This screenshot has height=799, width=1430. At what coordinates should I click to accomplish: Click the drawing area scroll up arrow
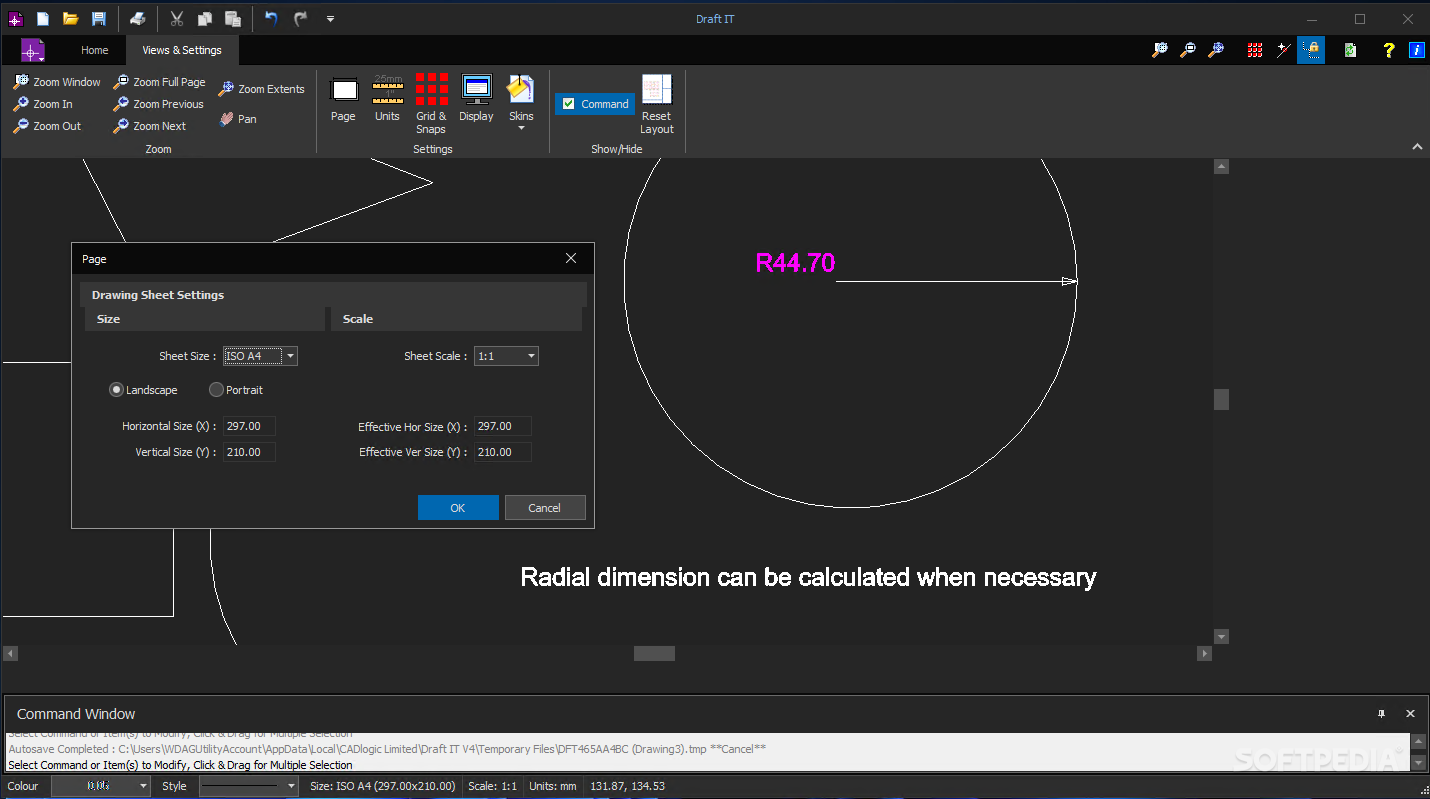pos(1221,167)
